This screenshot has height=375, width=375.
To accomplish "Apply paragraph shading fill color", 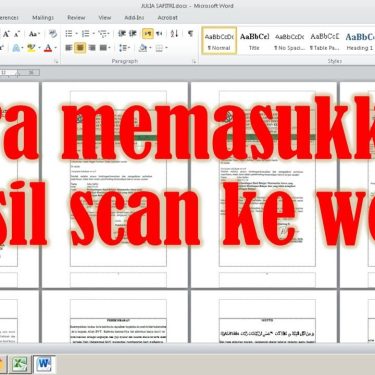I will click(x=143, y=48).
